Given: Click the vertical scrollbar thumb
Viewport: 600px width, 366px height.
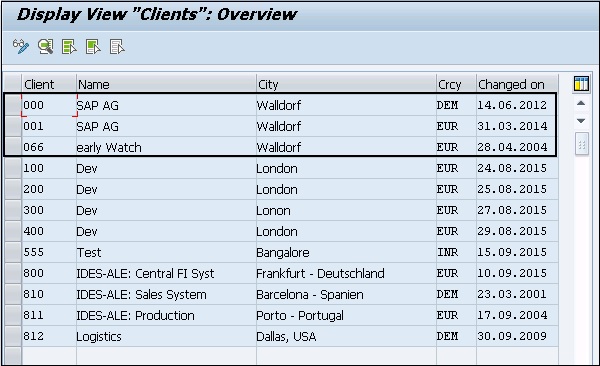Looking at the screenshot, I should 582,144.
